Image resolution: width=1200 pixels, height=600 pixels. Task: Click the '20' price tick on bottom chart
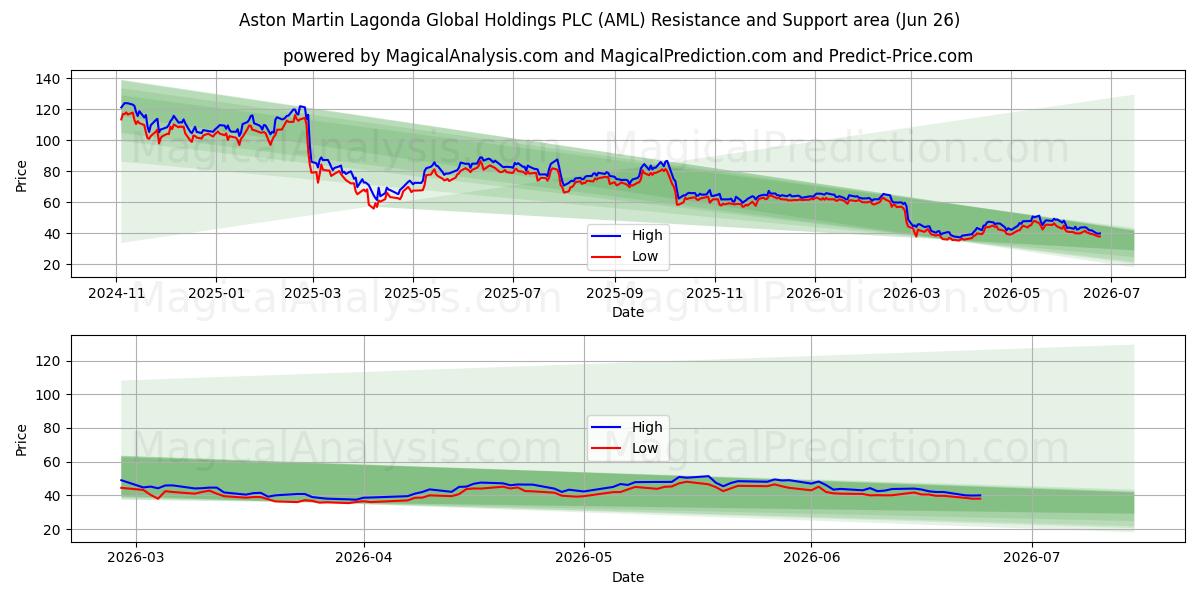pos(54,530)
